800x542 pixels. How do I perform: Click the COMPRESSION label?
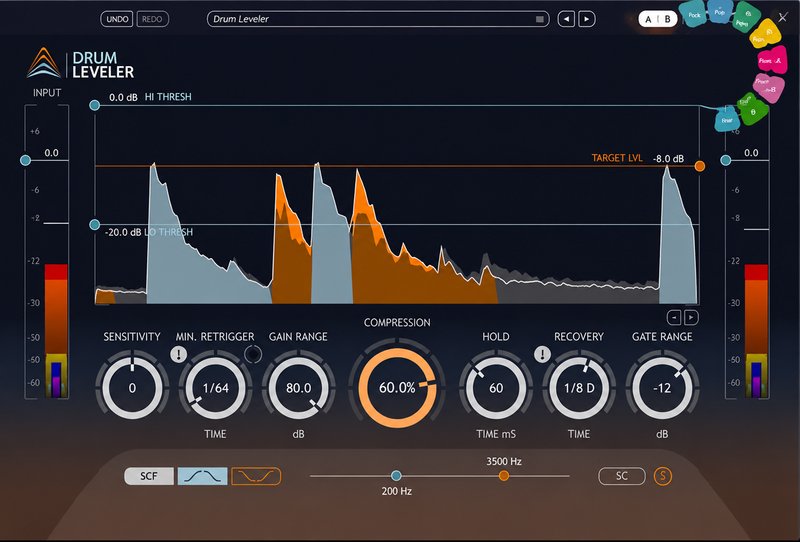(x=397, y=323)
